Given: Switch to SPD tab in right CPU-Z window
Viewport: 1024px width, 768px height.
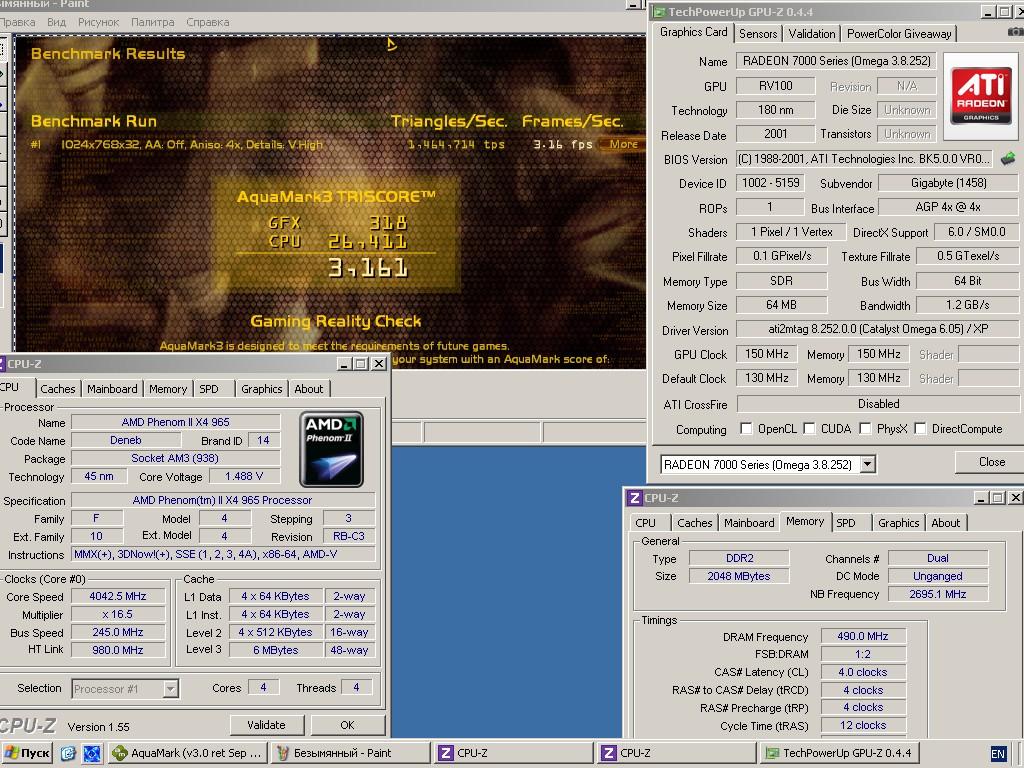Looking at the screenshot, I should tap(846, 522).
